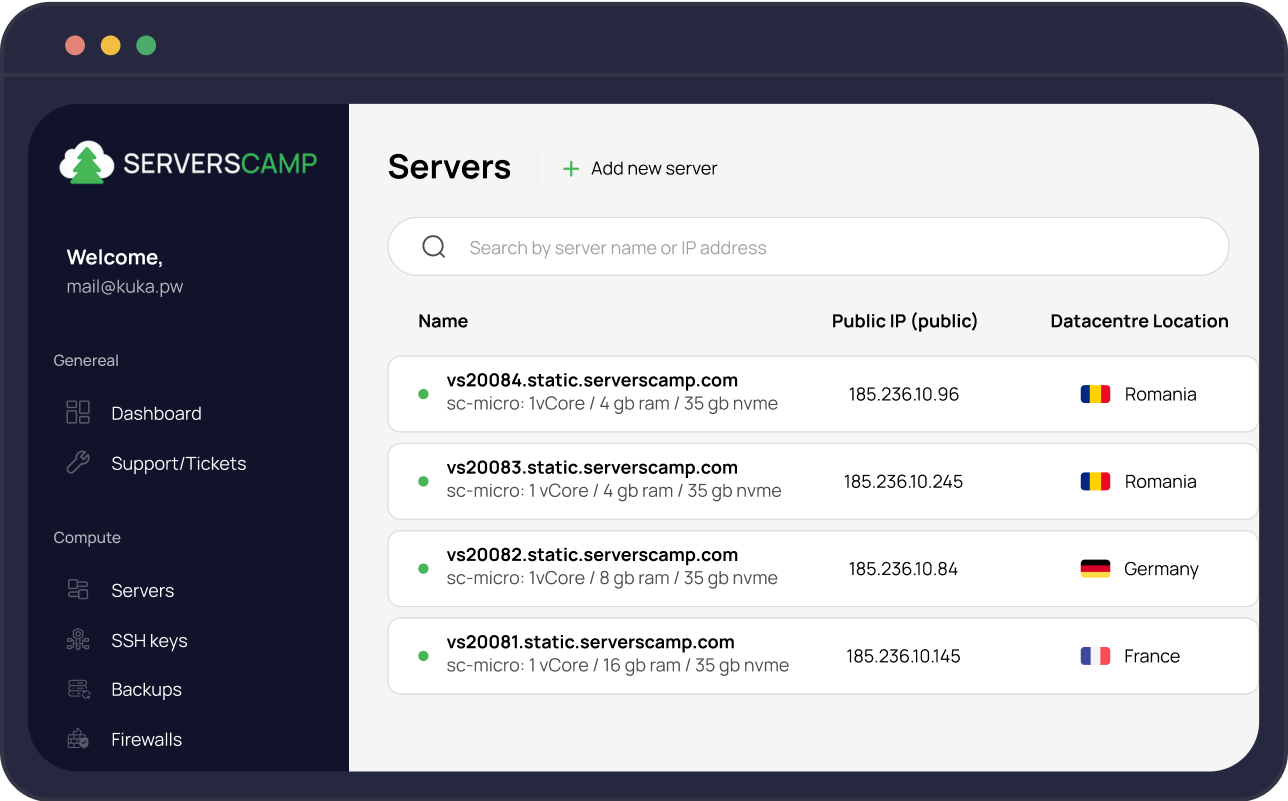This screenshot has height=801, width=1288.
Task: Click the magnifier icon in search bar
Action: pyautogui.click(x=434, y=247)
